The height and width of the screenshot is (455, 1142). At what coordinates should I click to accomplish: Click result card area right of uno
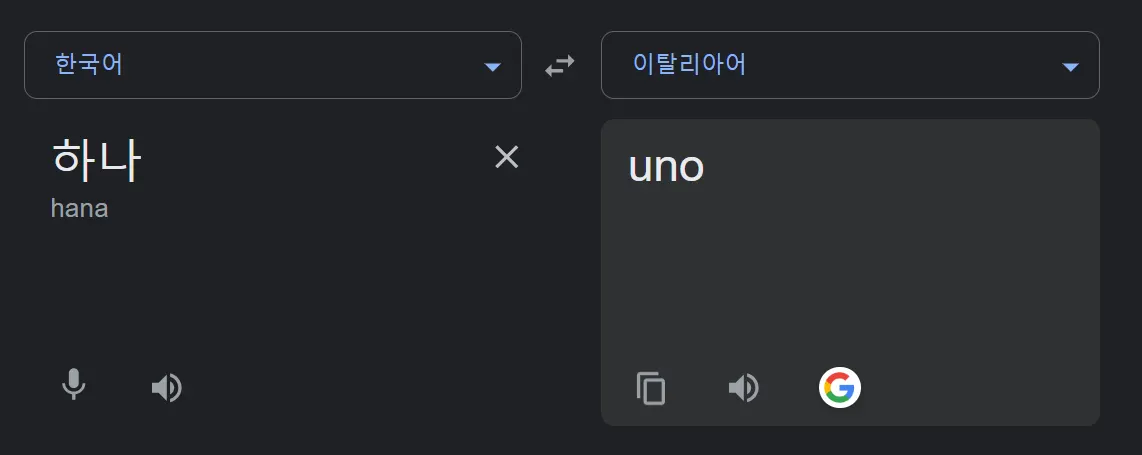900,167
